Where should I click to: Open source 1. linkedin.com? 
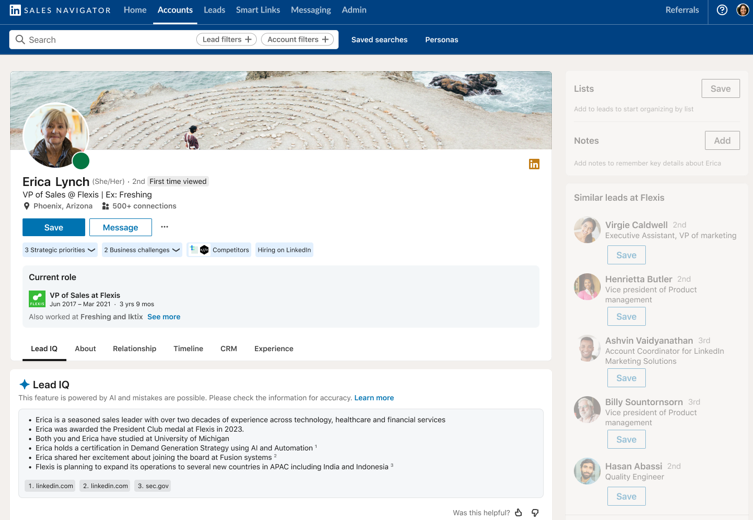coord(50,486)
